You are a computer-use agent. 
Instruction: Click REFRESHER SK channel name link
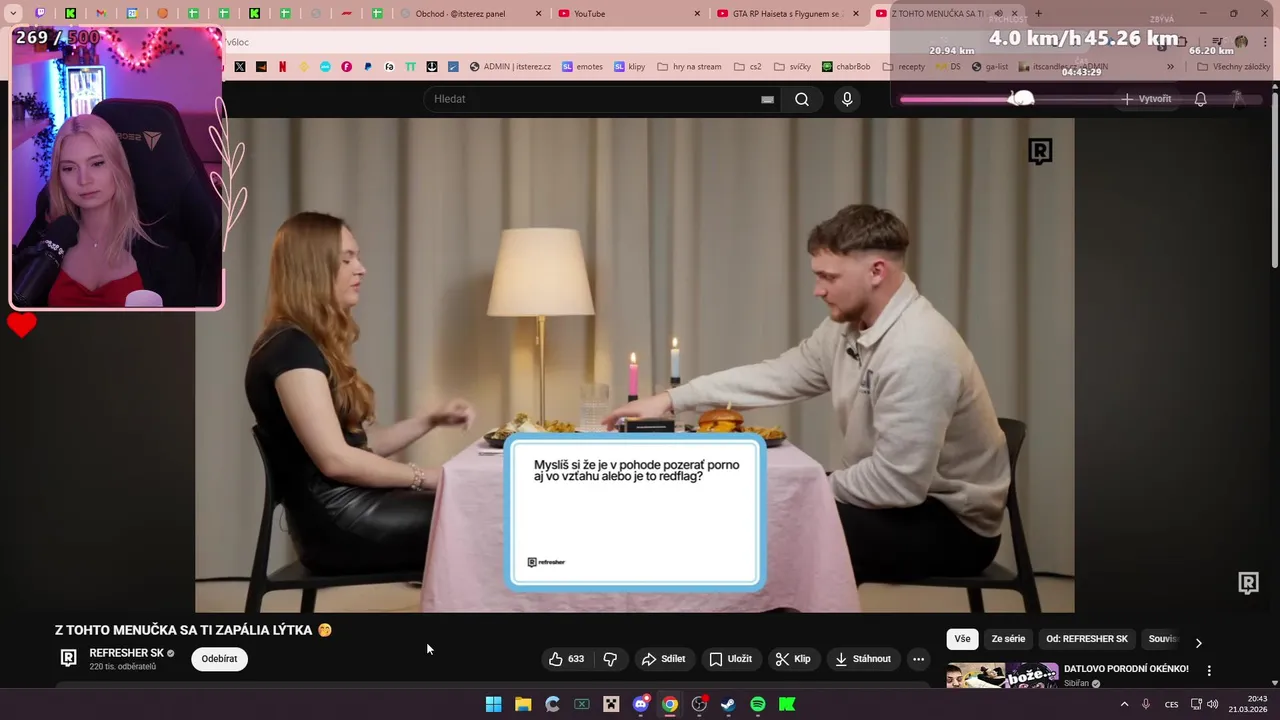pos(126,653)
